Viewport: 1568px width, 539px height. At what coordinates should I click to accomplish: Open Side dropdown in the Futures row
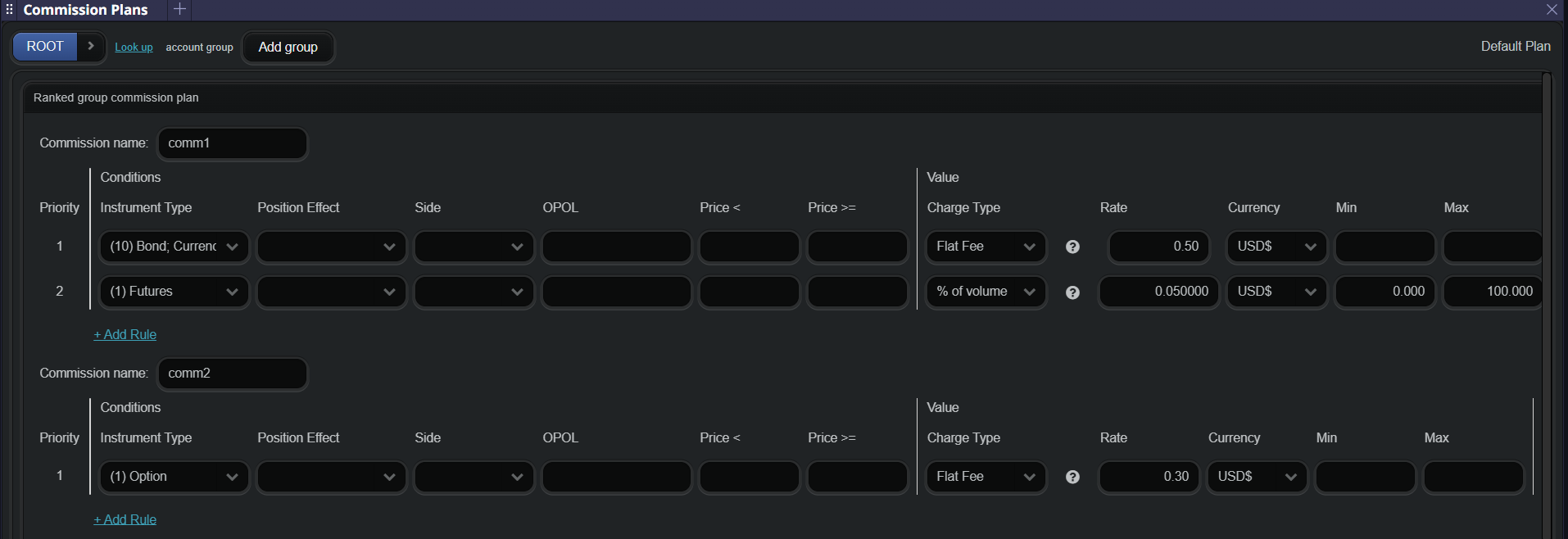click(474, 292)
